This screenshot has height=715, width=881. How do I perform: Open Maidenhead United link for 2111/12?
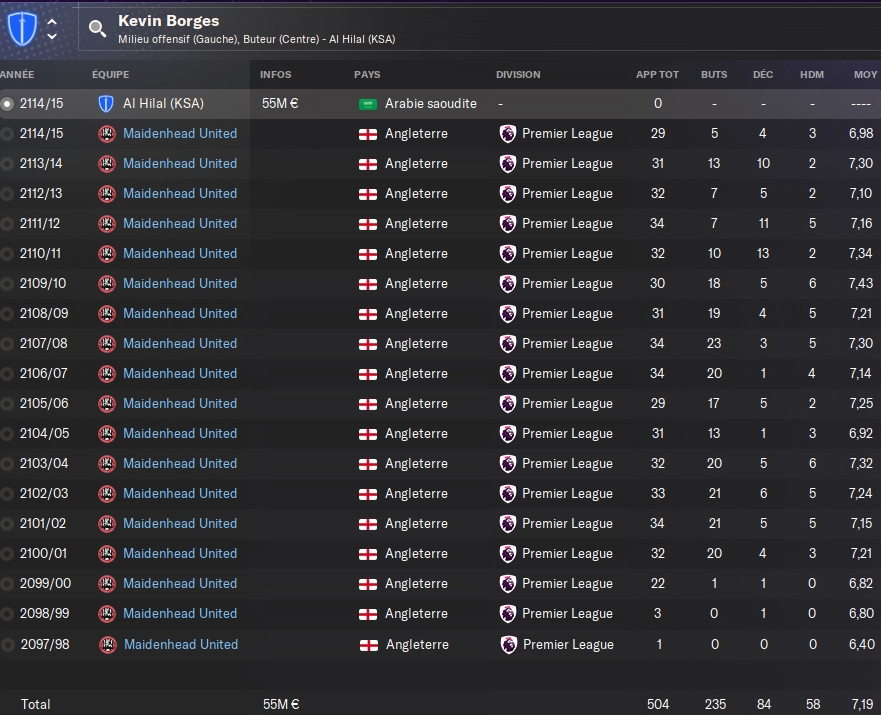pyautogui.click(x=180, y=223)
